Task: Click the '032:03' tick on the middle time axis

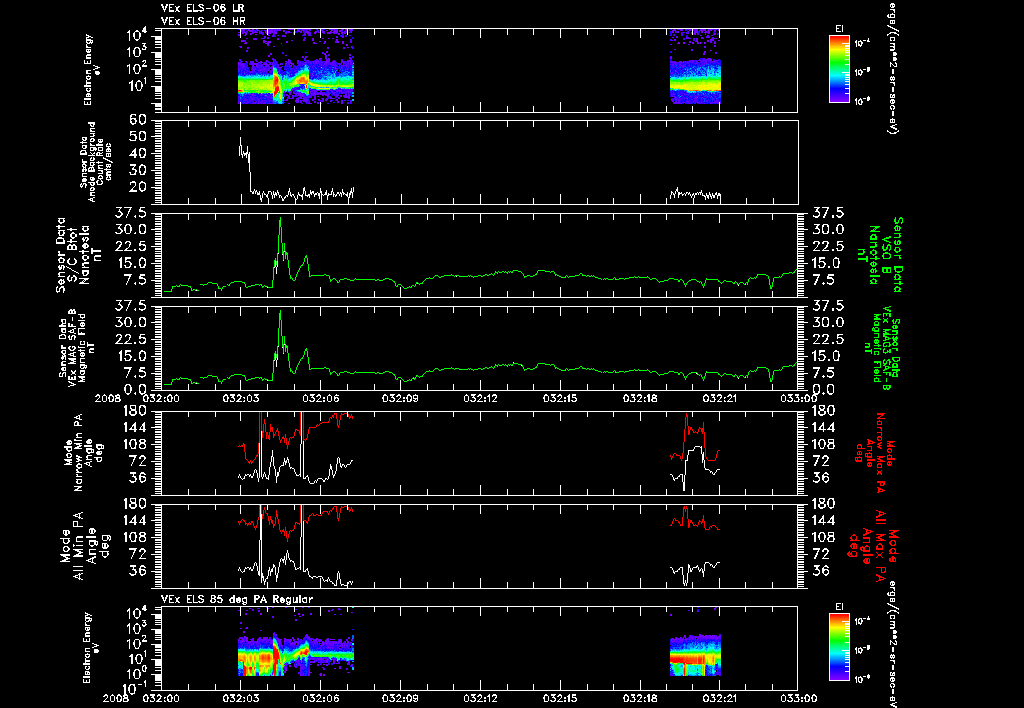Action: (240, 398)
